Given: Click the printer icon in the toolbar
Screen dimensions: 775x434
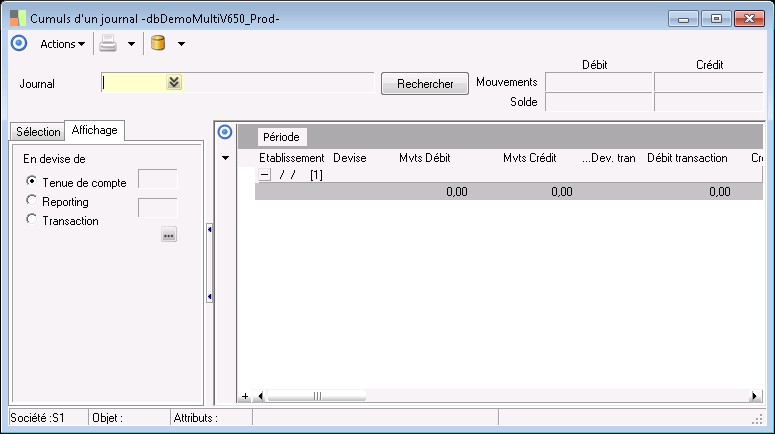Looking at the screenshot, I should click(108, 43).
